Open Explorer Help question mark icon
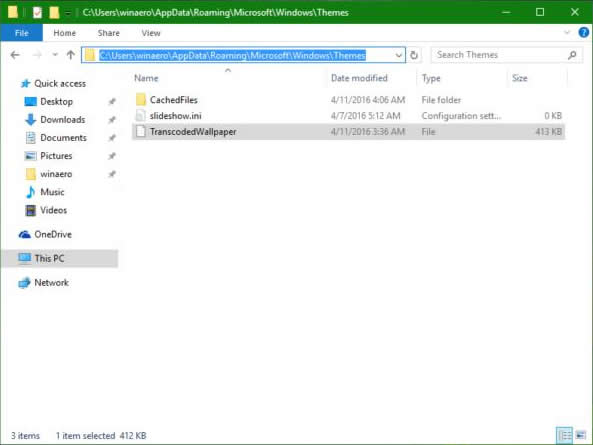The height and width of the screenshot is (445, 593). 584,33
